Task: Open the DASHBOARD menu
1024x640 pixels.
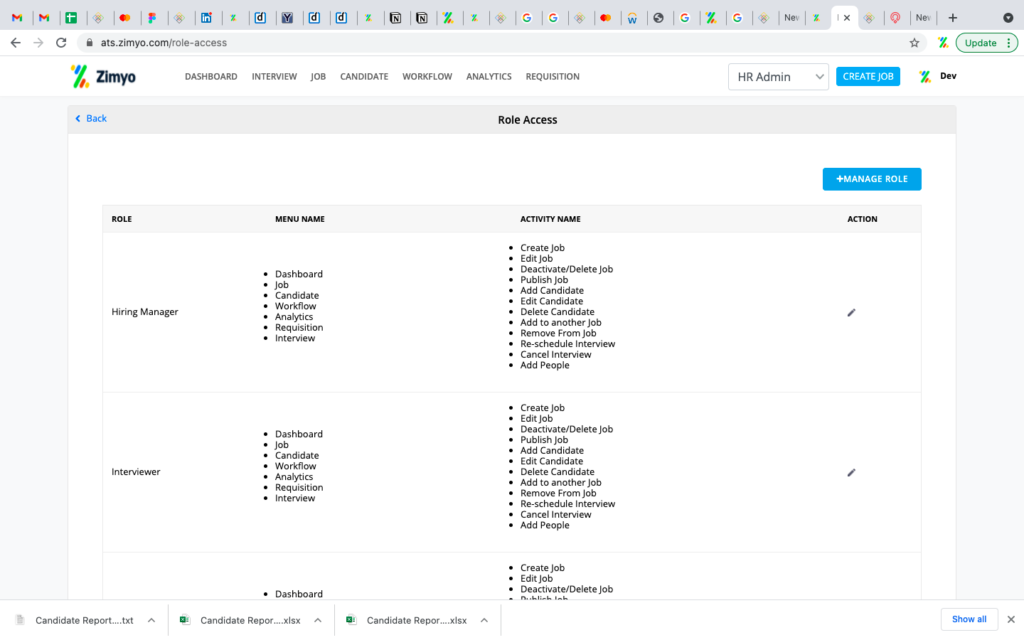Action: tap(211, 76)
